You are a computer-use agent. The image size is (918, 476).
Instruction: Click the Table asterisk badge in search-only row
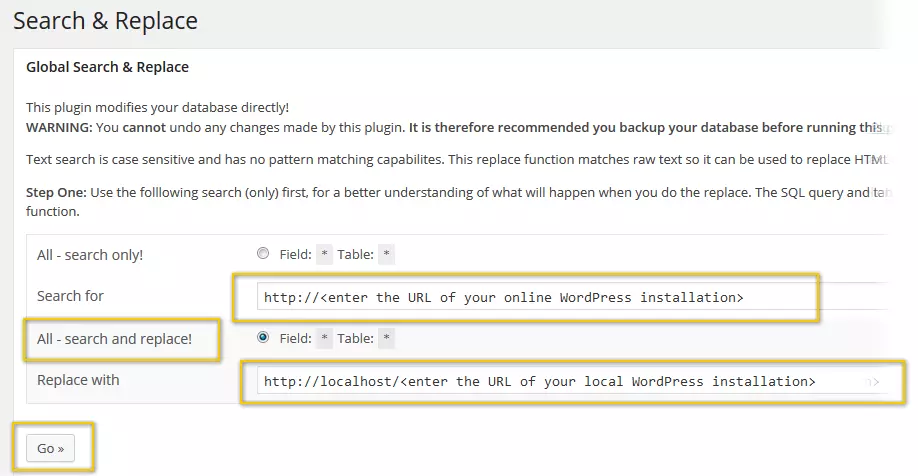pos(386,255)
